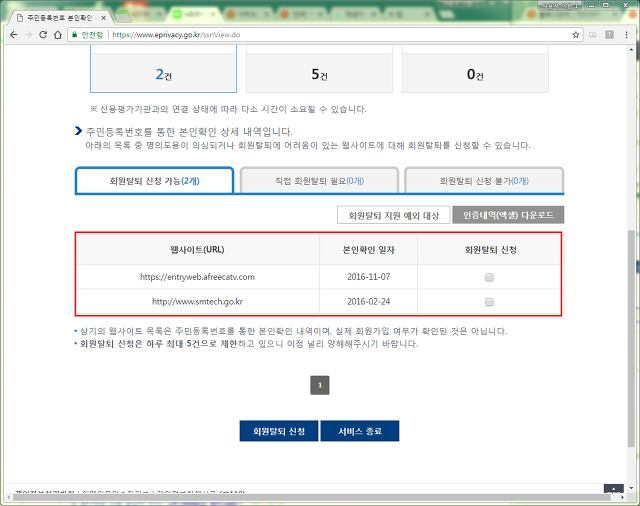Switch to 직접 회원탈퇴 필요(0개) tab
The width and height of the screenshot is (640, 506).
click(319, 181)
